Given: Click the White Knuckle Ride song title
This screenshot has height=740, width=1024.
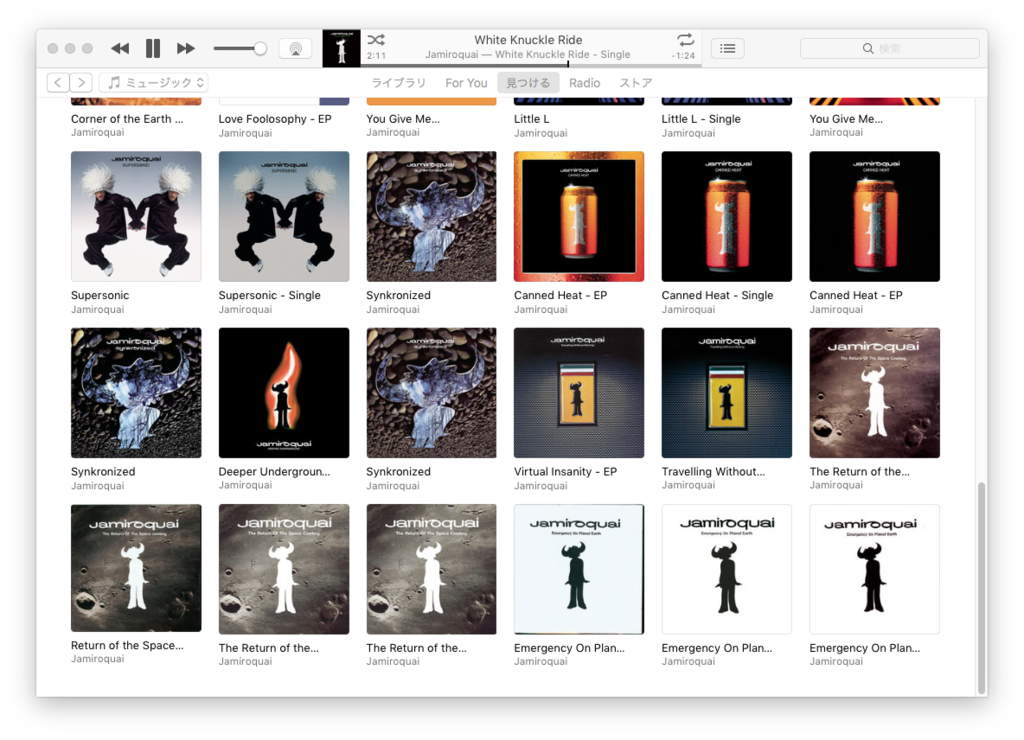Looking at the screenshot, I should (528, 40).
